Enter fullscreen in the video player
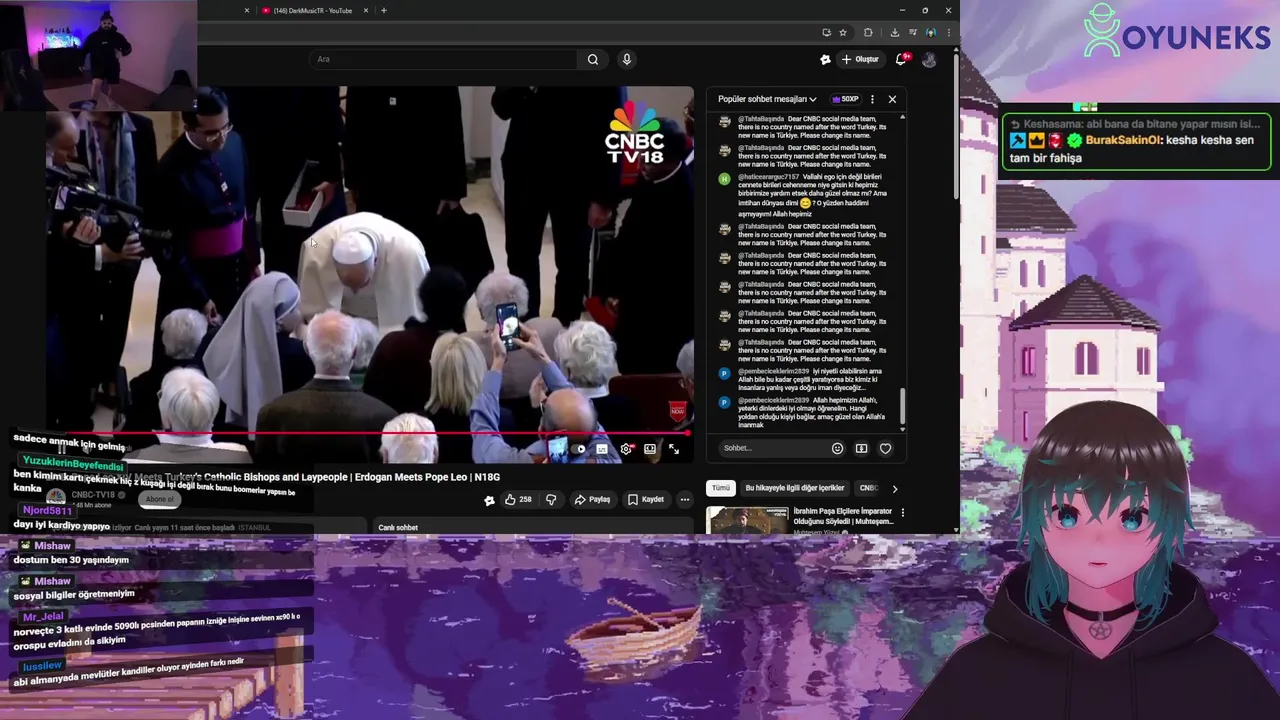The height and width of the screenshot is (720, 1280). (x=674, y=449)
